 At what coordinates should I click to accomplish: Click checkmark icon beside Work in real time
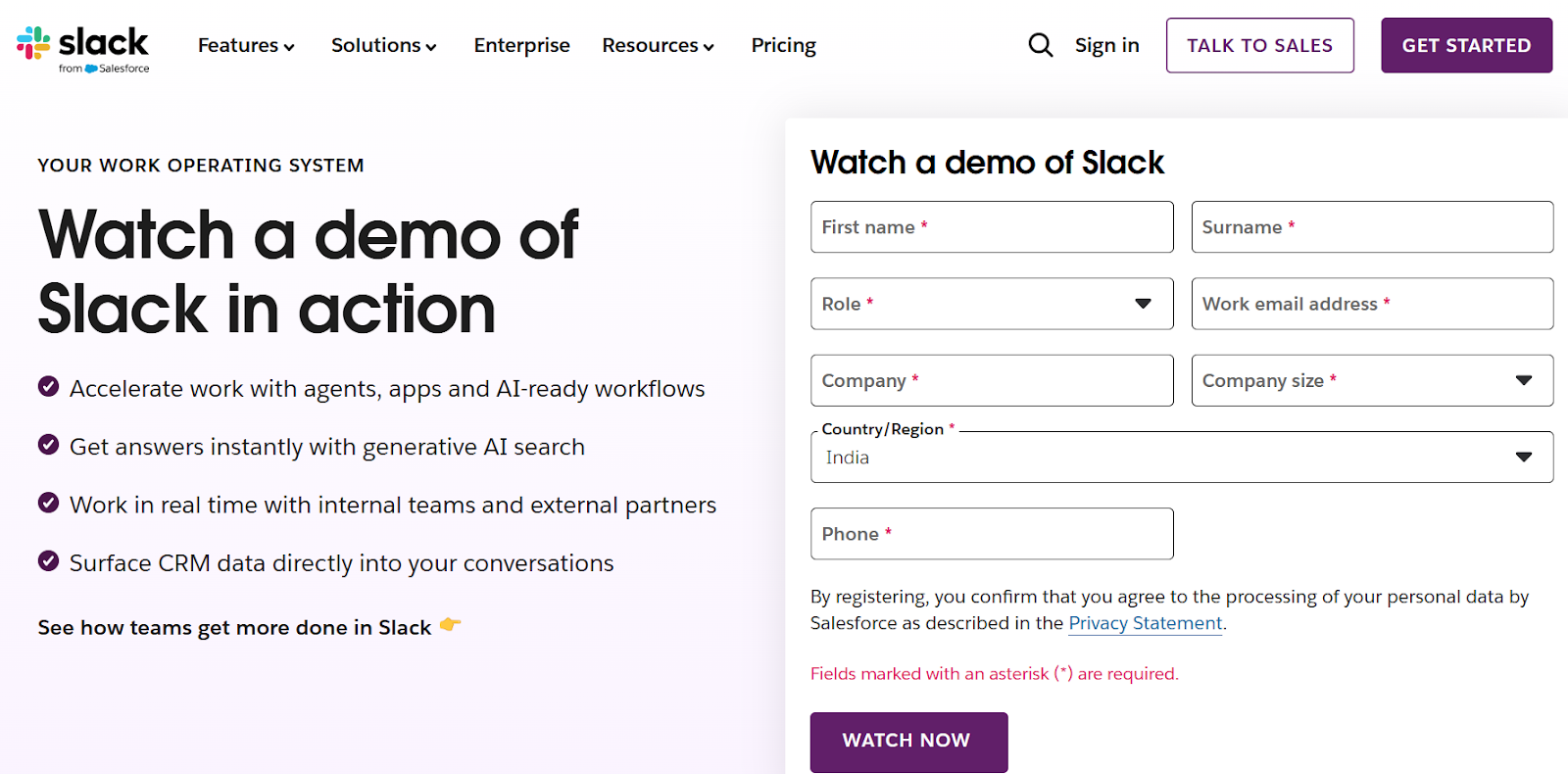[x=48, y=503]
